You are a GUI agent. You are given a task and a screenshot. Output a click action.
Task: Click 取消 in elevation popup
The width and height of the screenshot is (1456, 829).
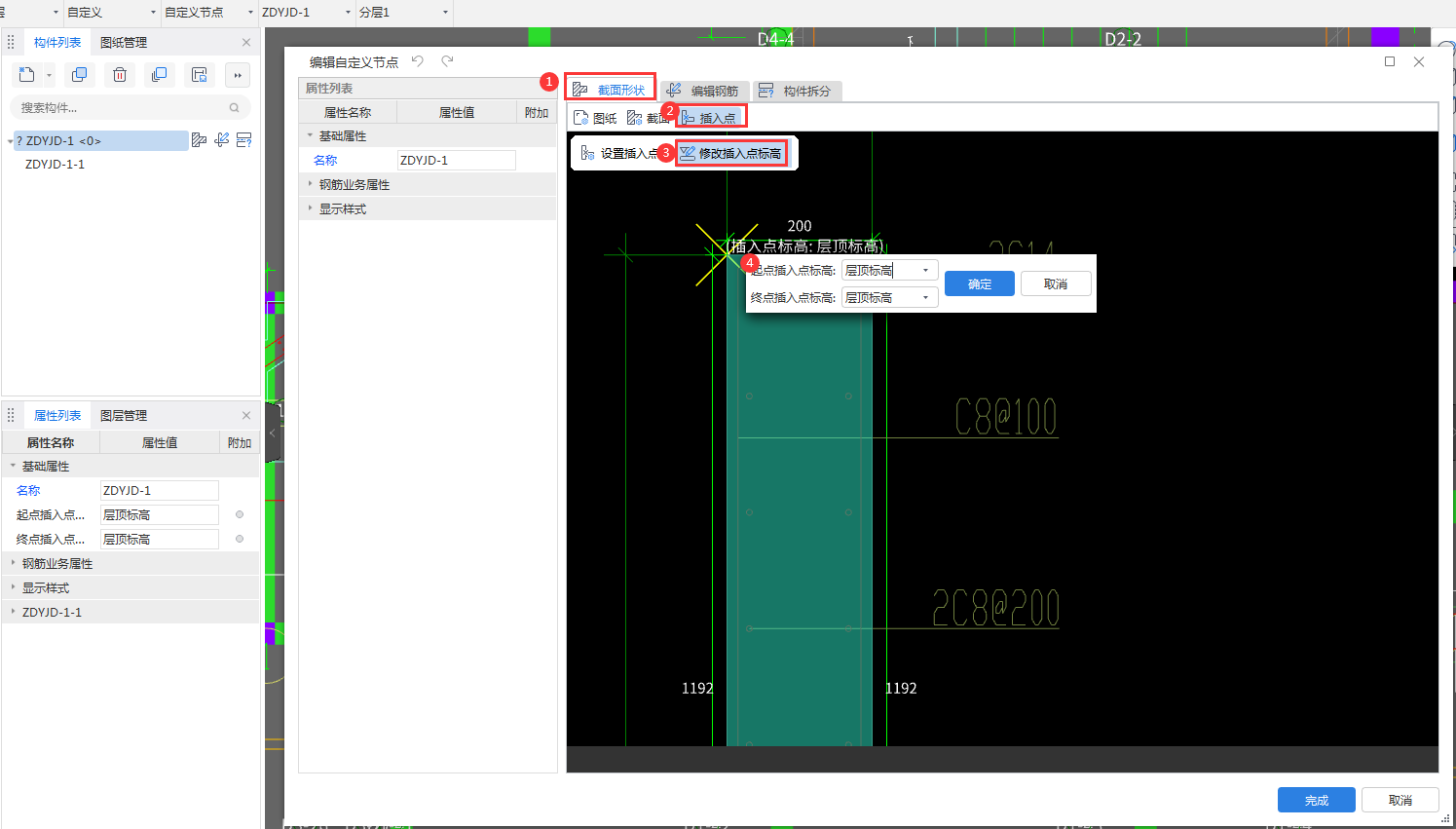point(1056,283)
